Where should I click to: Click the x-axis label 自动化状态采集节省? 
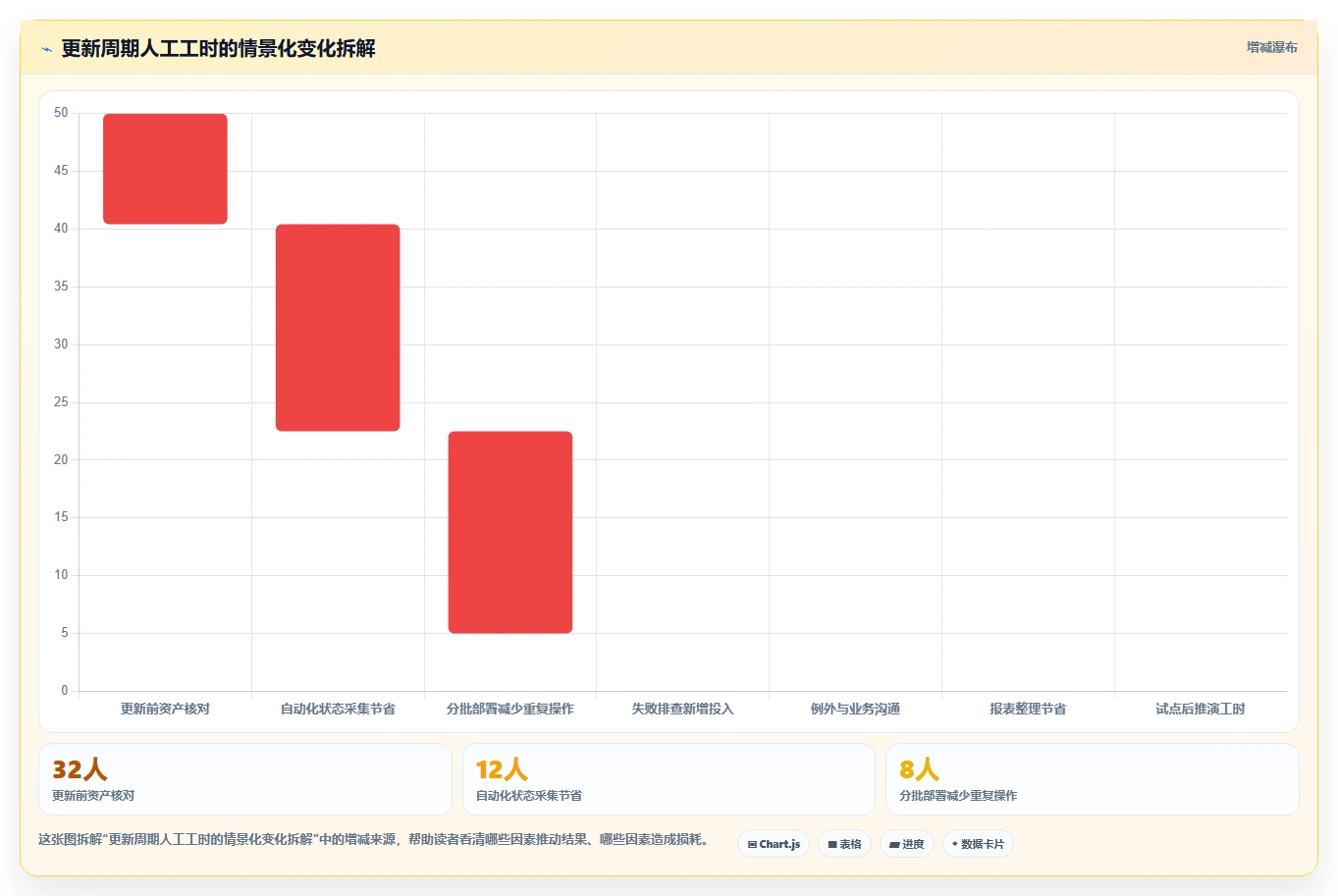click(x=338, y=709)
